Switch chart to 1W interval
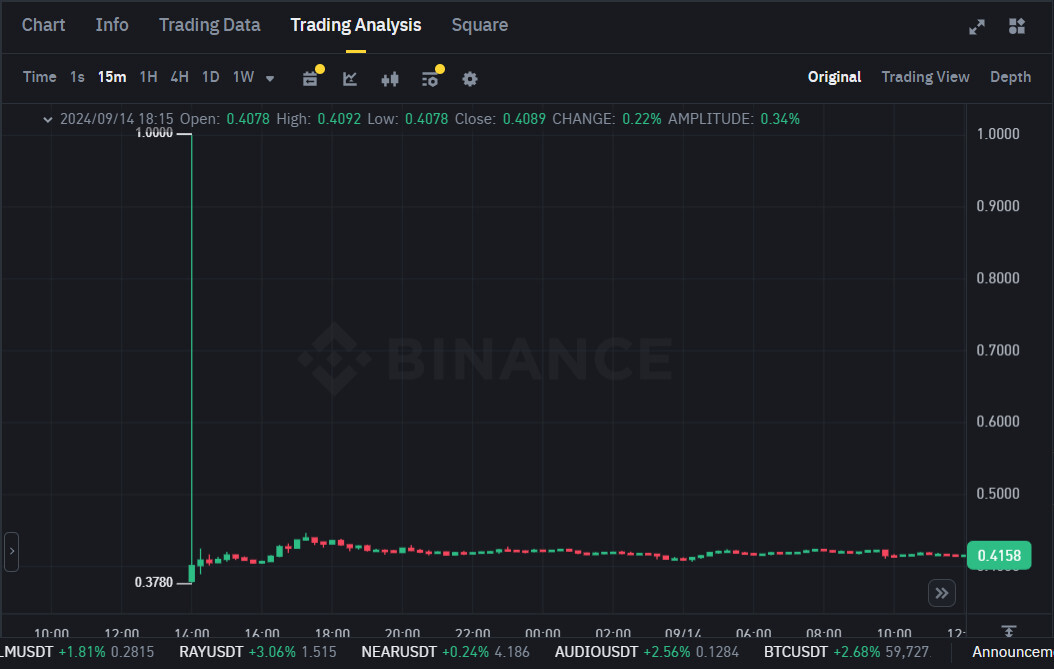1054x669 pixels. point(243,77)
